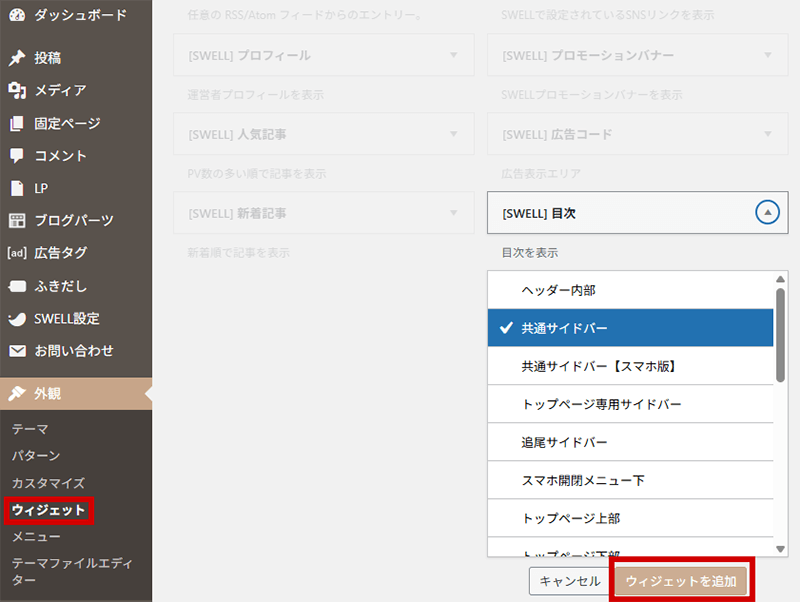Open the ウィジェット submenu item
Viewport: 800px width, 602px height.
48,510
